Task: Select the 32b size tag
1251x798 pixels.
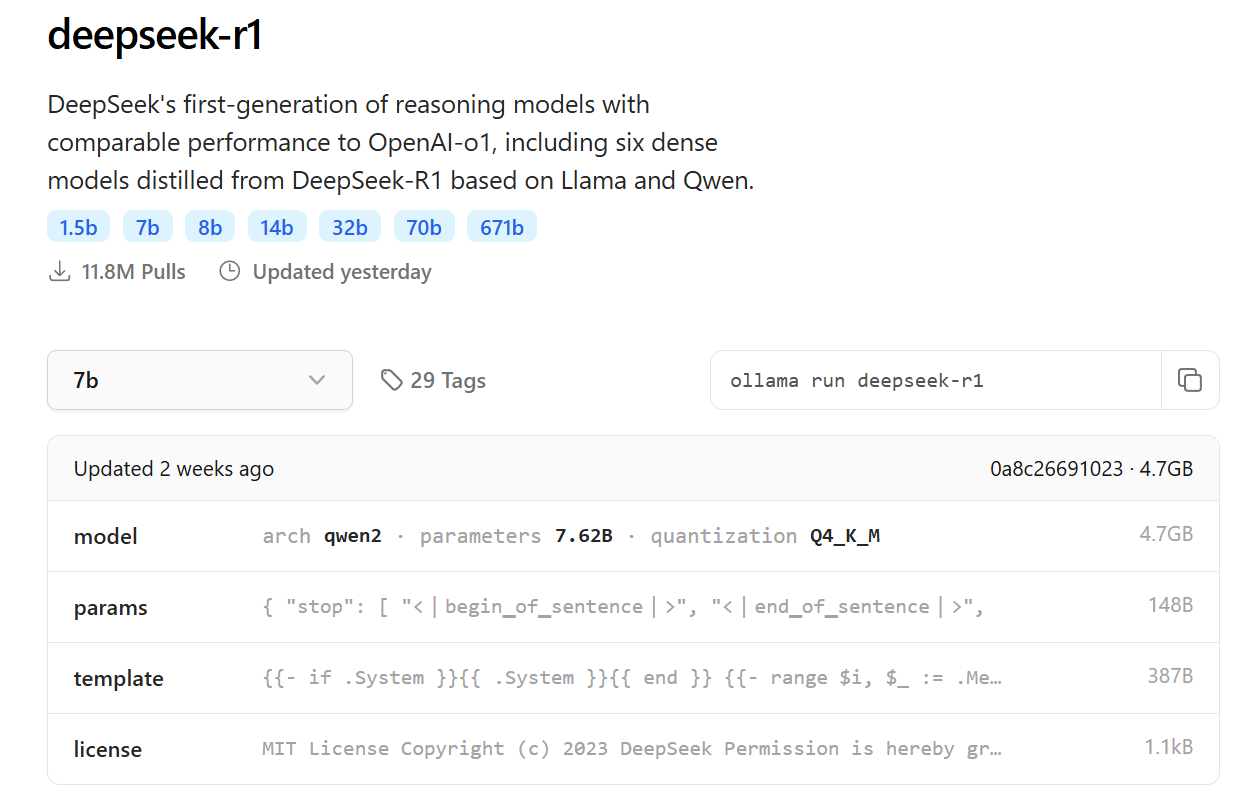Action: pos(350,227)
